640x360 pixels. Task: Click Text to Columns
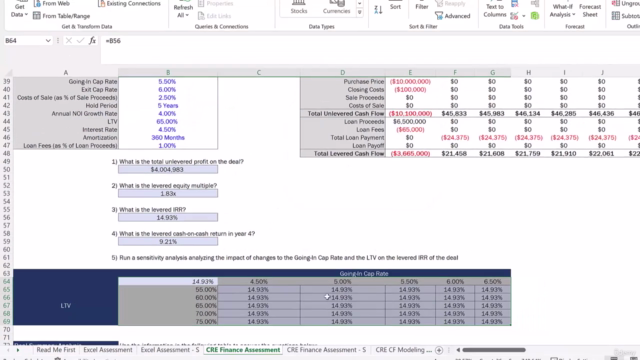pos(495,10)
